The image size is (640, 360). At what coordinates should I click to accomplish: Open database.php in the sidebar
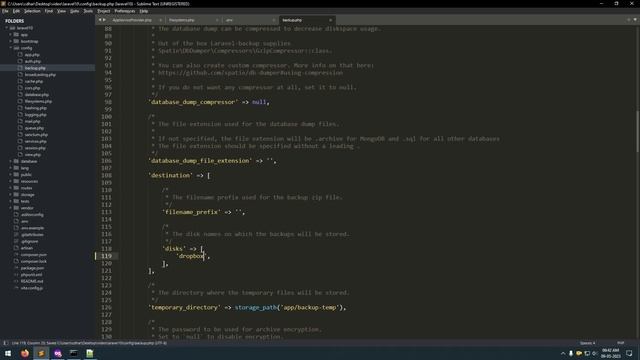point(36,95)
